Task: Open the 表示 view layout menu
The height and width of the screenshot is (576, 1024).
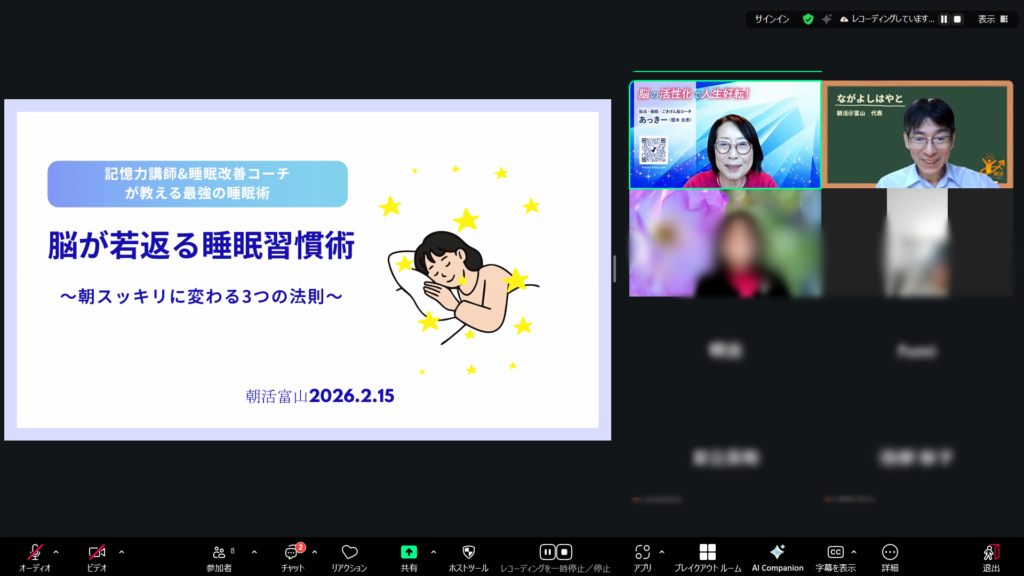Action: (992, 19)
